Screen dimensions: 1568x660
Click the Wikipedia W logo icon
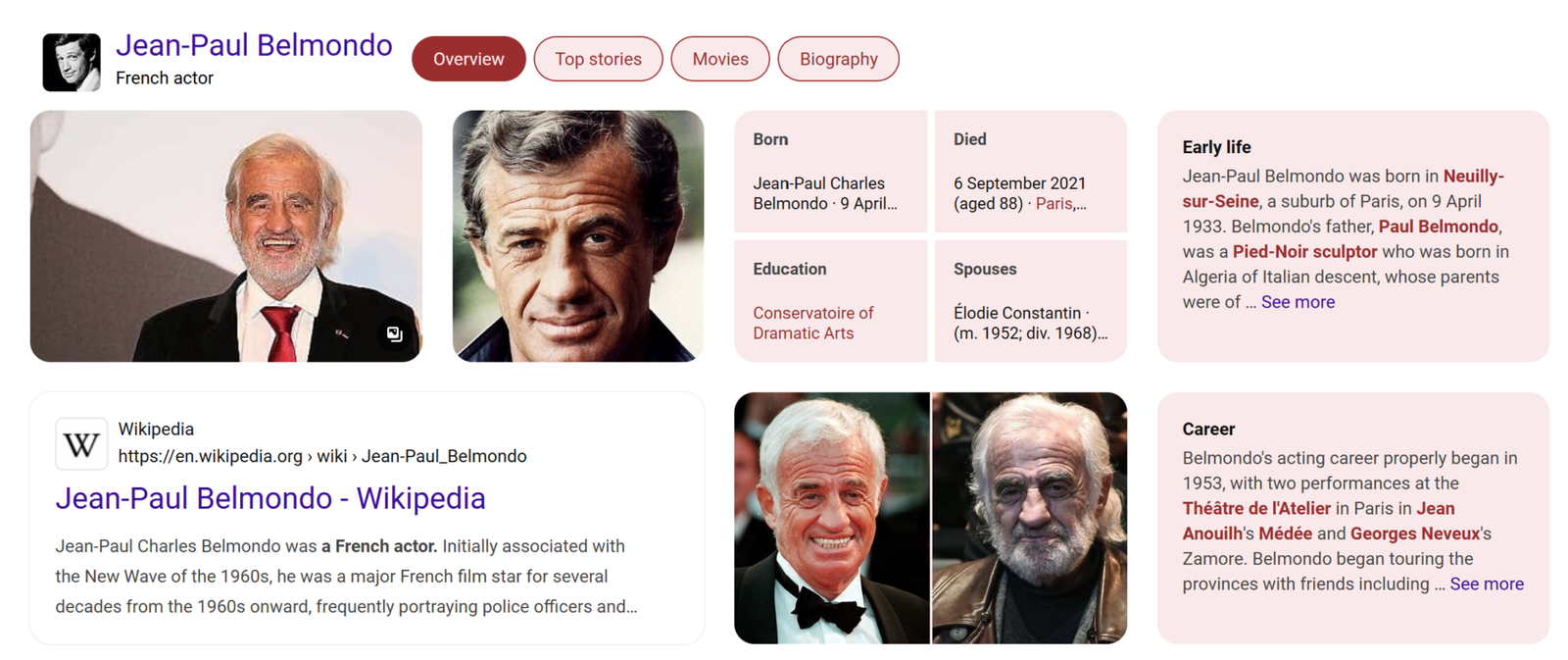[80, 444]
